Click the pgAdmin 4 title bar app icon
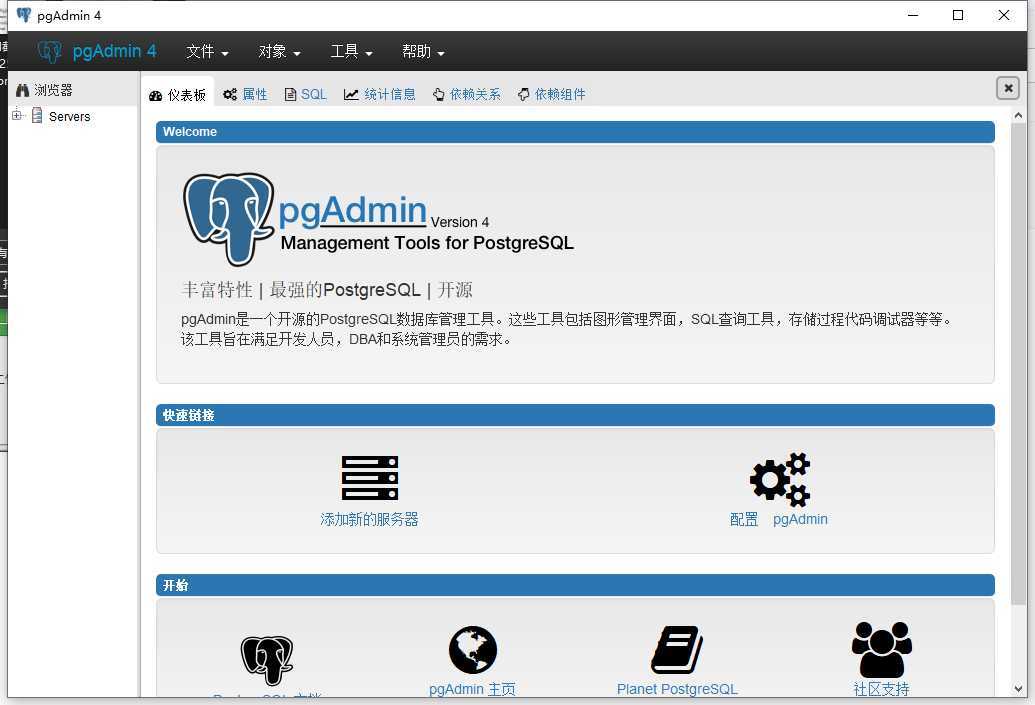Screen dimensions: 1035x705 click(24, 15)
